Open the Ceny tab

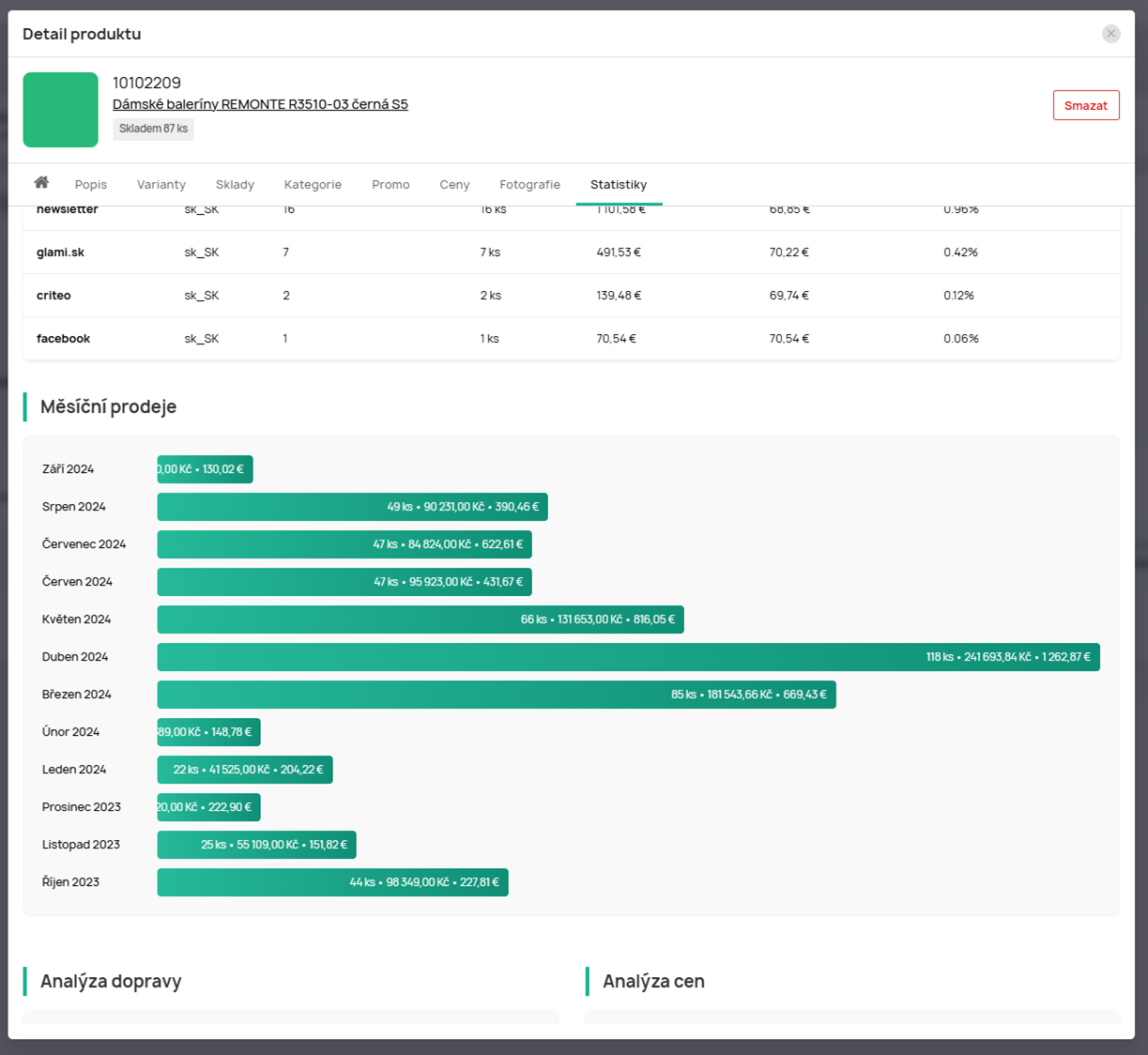(x=454, y=185)
